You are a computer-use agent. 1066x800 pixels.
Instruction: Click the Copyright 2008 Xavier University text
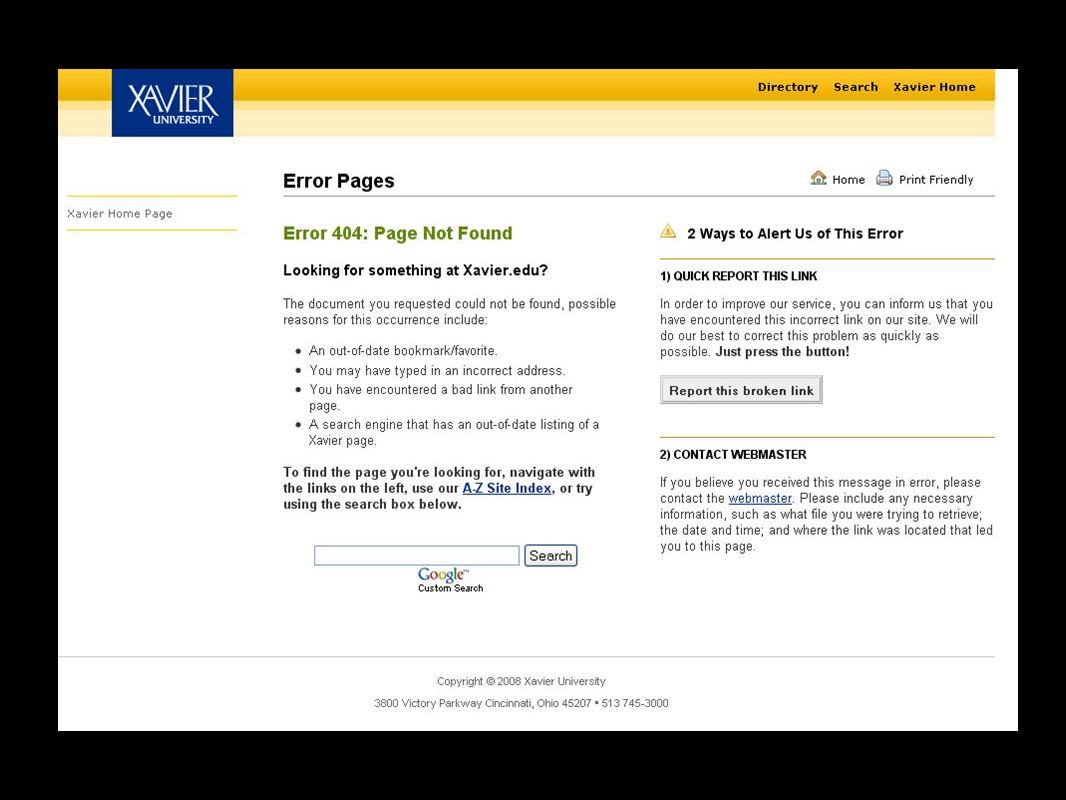pyautogui.click(x=521, y=681)
